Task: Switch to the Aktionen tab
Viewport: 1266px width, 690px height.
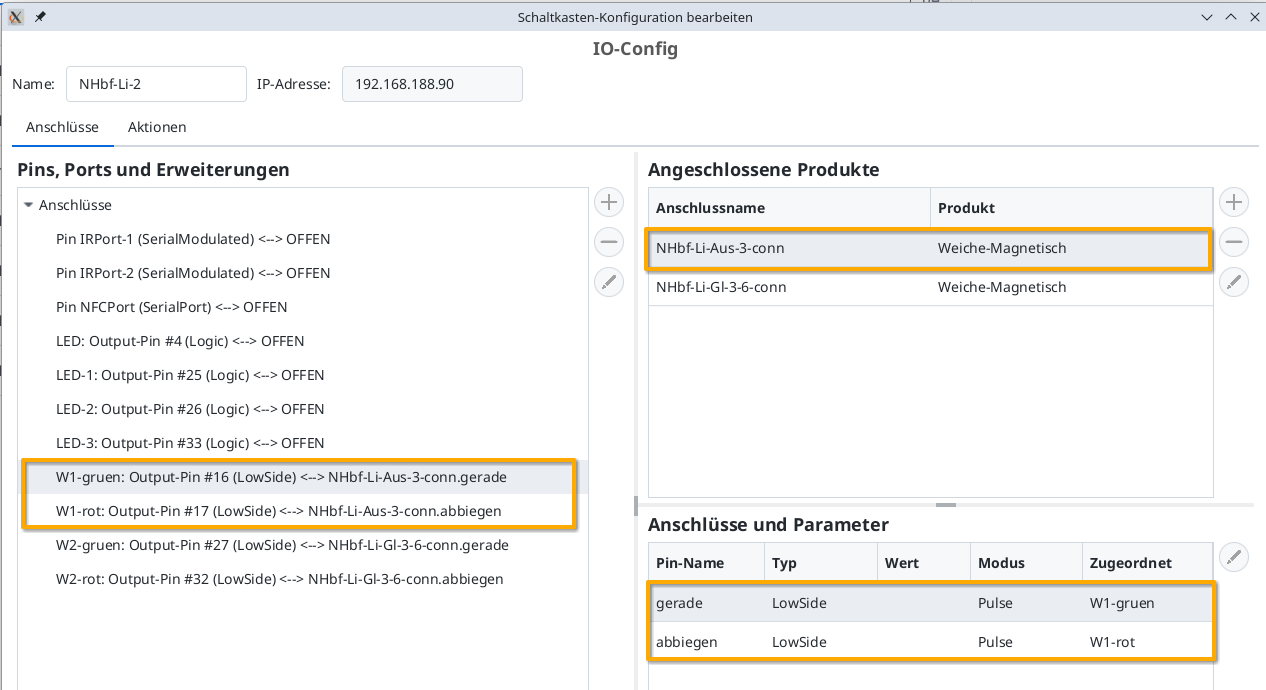Action: tap(157, 127)
